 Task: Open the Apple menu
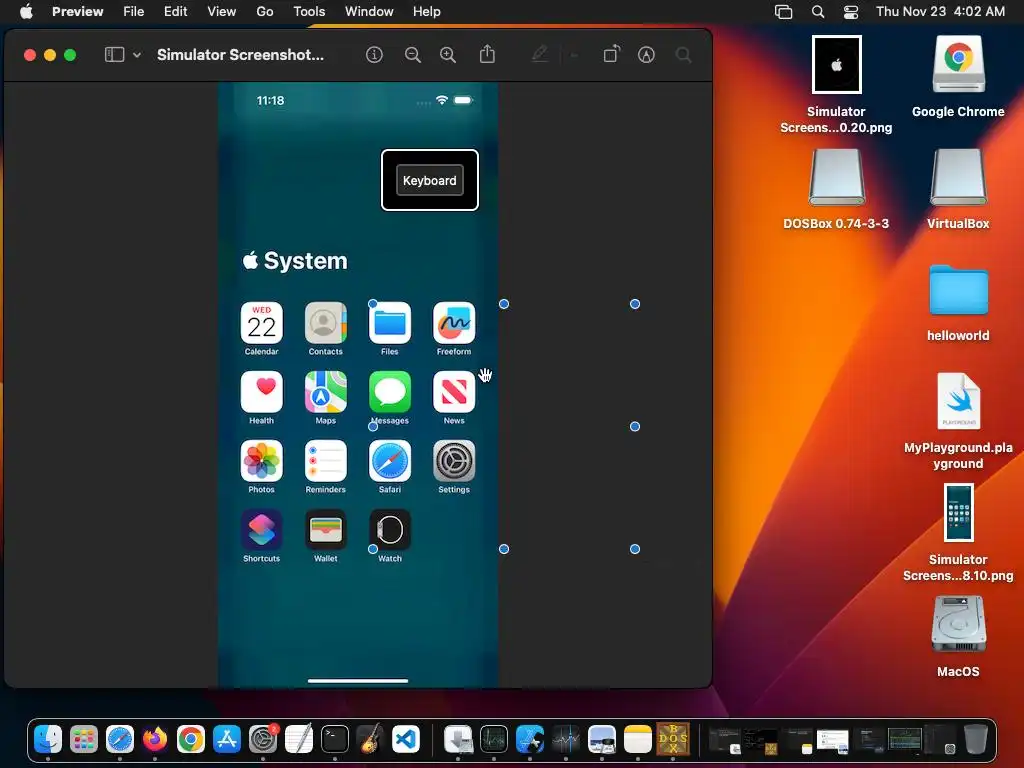point(26,11)
